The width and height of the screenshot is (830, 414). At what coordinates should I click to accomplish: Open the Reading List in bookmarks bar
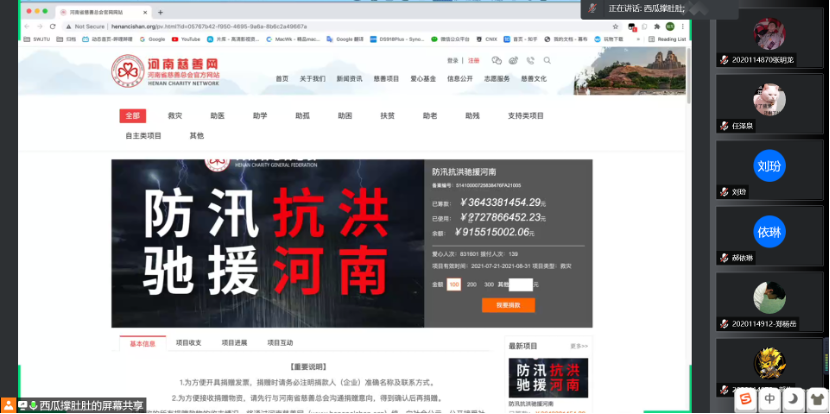667,39
